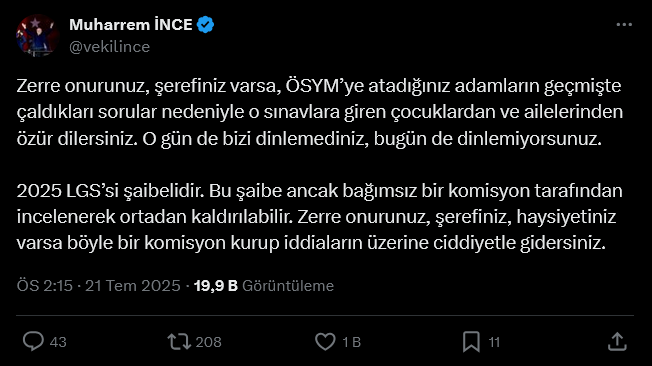Like the tweet with heart icon
Screen dimensions: 652x366
tap(325, 342)
